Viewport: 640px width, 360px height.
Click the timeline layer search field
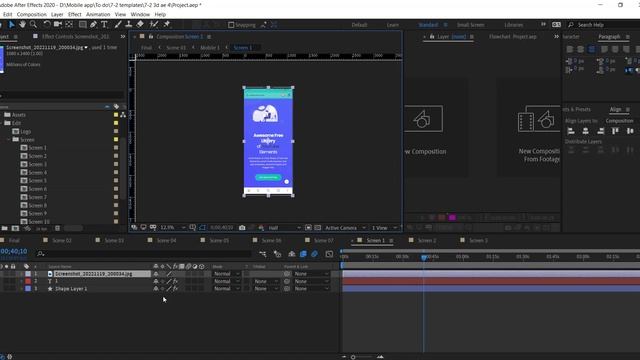143,254
